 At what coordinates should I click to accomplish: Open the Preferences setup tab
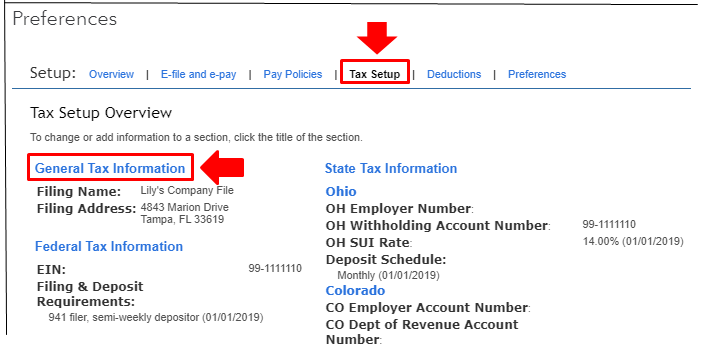537,74
